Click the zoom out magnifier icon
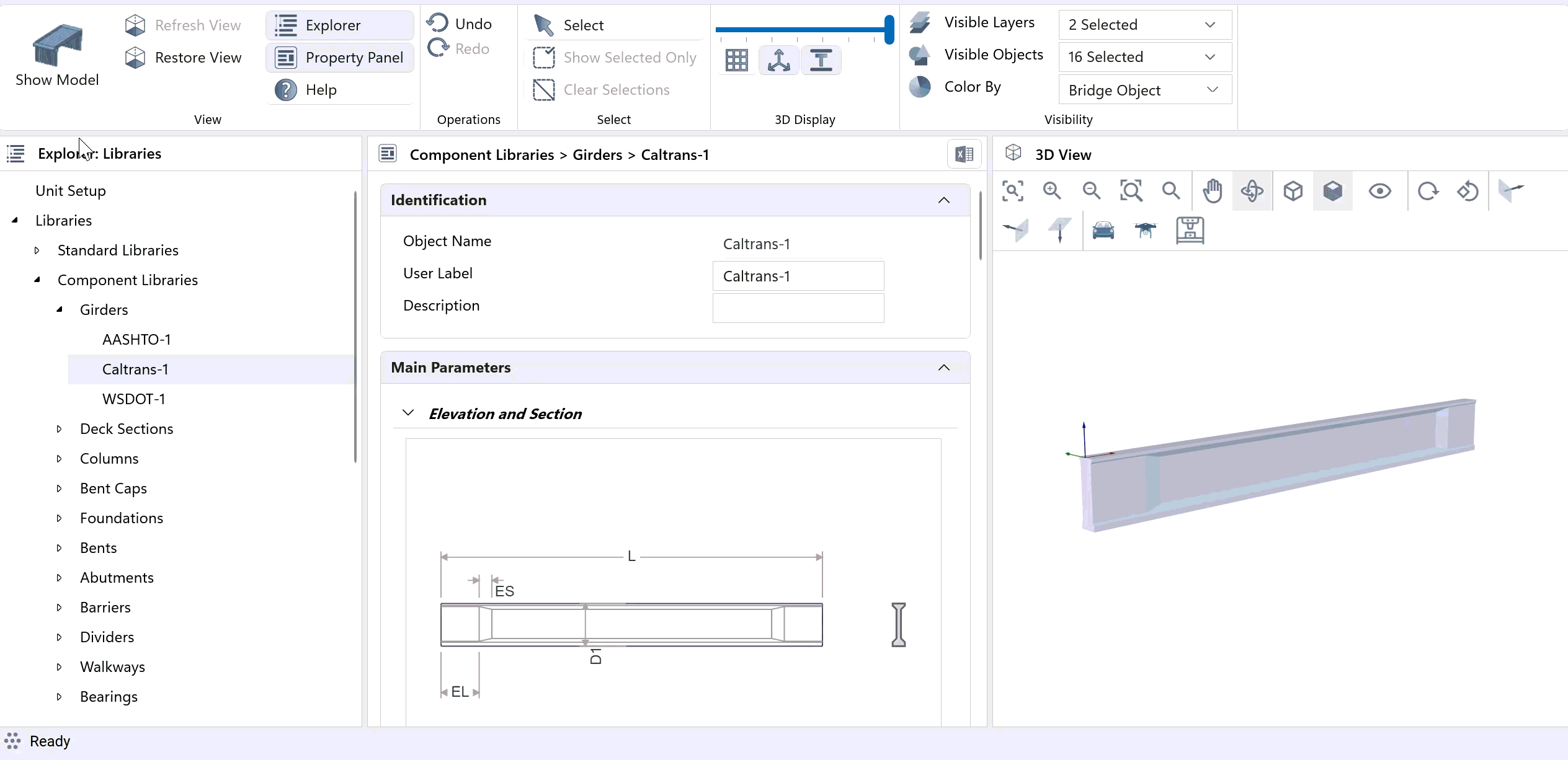Viewport: 1568px width, 760px height. [1092, 191]
